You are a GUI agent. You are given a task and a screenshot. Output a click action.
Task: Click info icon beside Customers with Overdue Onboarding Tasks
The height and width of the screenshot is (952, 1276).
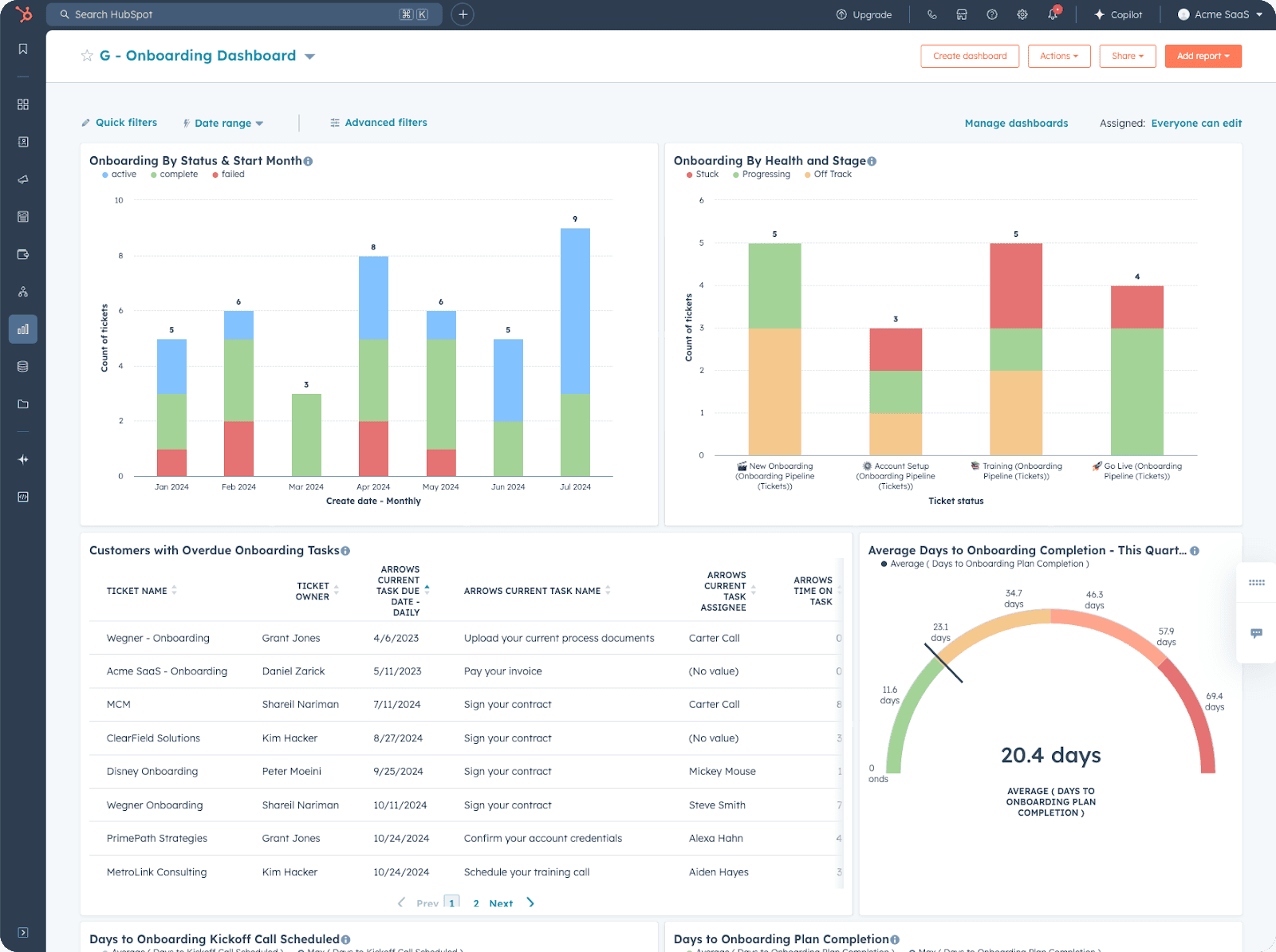[345, 551]
